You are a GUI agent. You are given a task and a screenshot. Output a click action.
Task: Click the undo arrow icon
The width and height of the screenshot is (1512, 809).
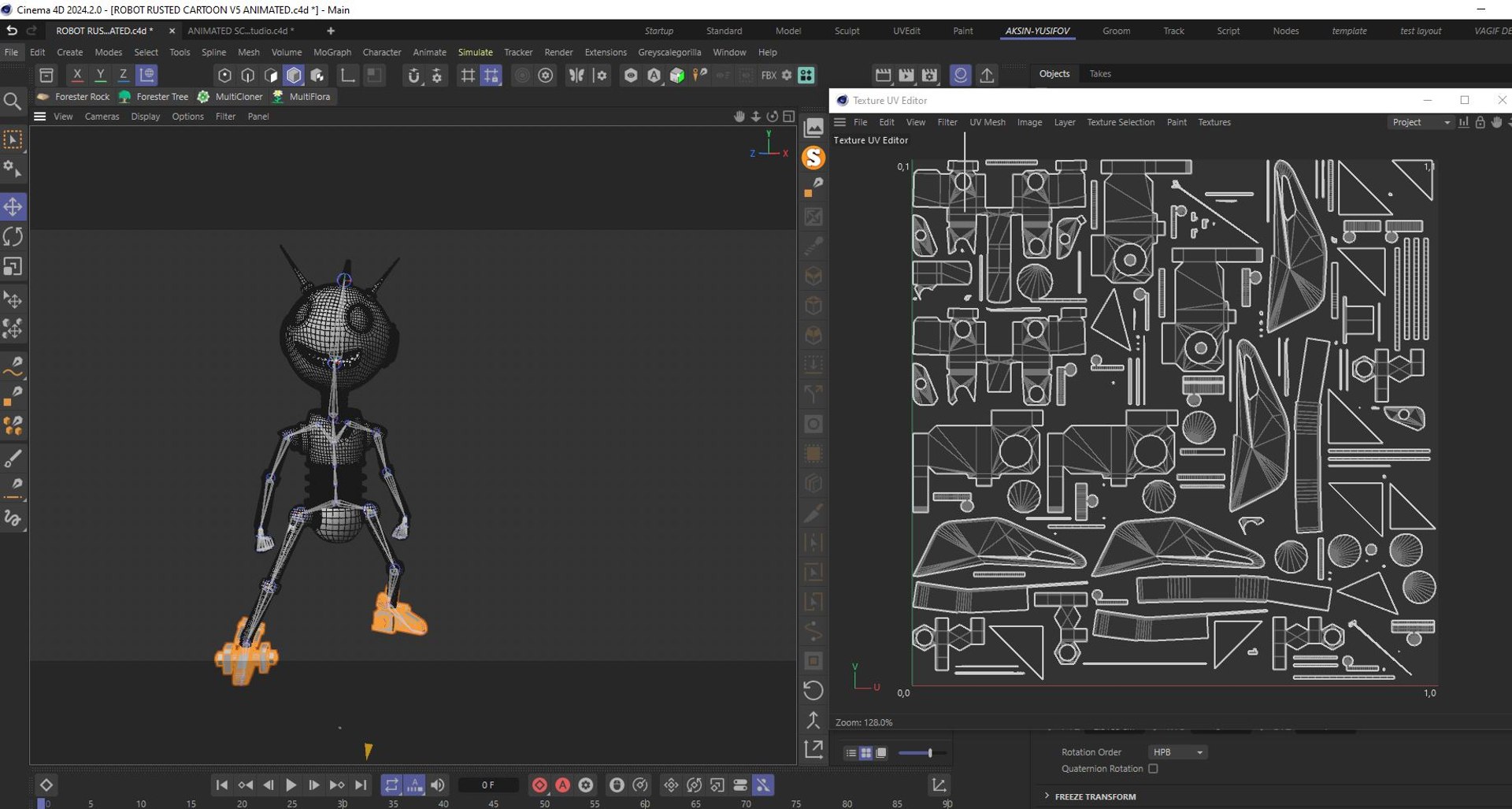(12, 31)
